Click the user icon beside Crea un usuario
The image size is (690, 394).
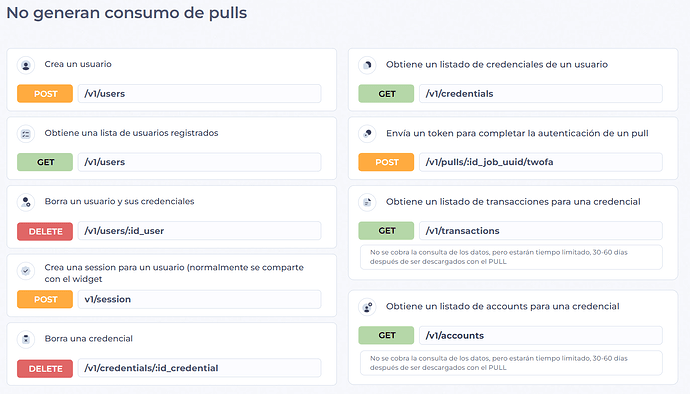[x=26, y=66]
